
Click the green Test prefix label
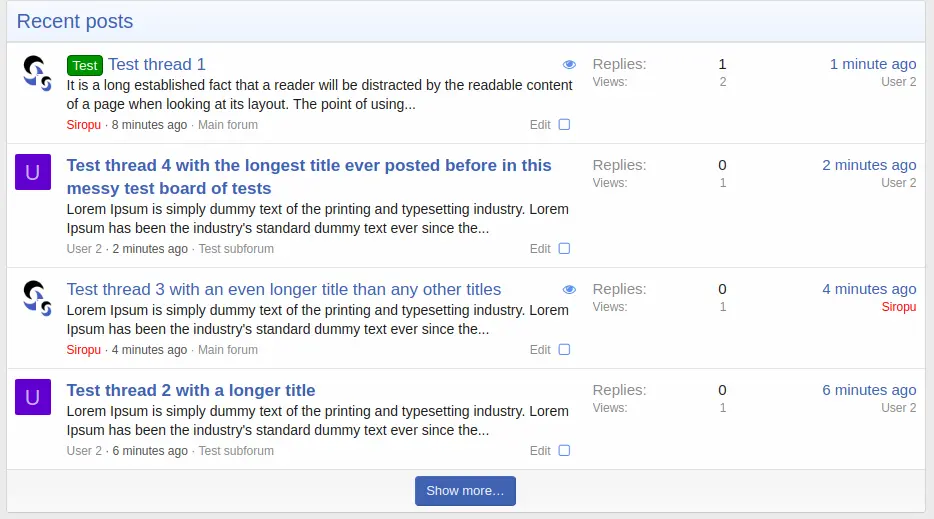[85, 65]
